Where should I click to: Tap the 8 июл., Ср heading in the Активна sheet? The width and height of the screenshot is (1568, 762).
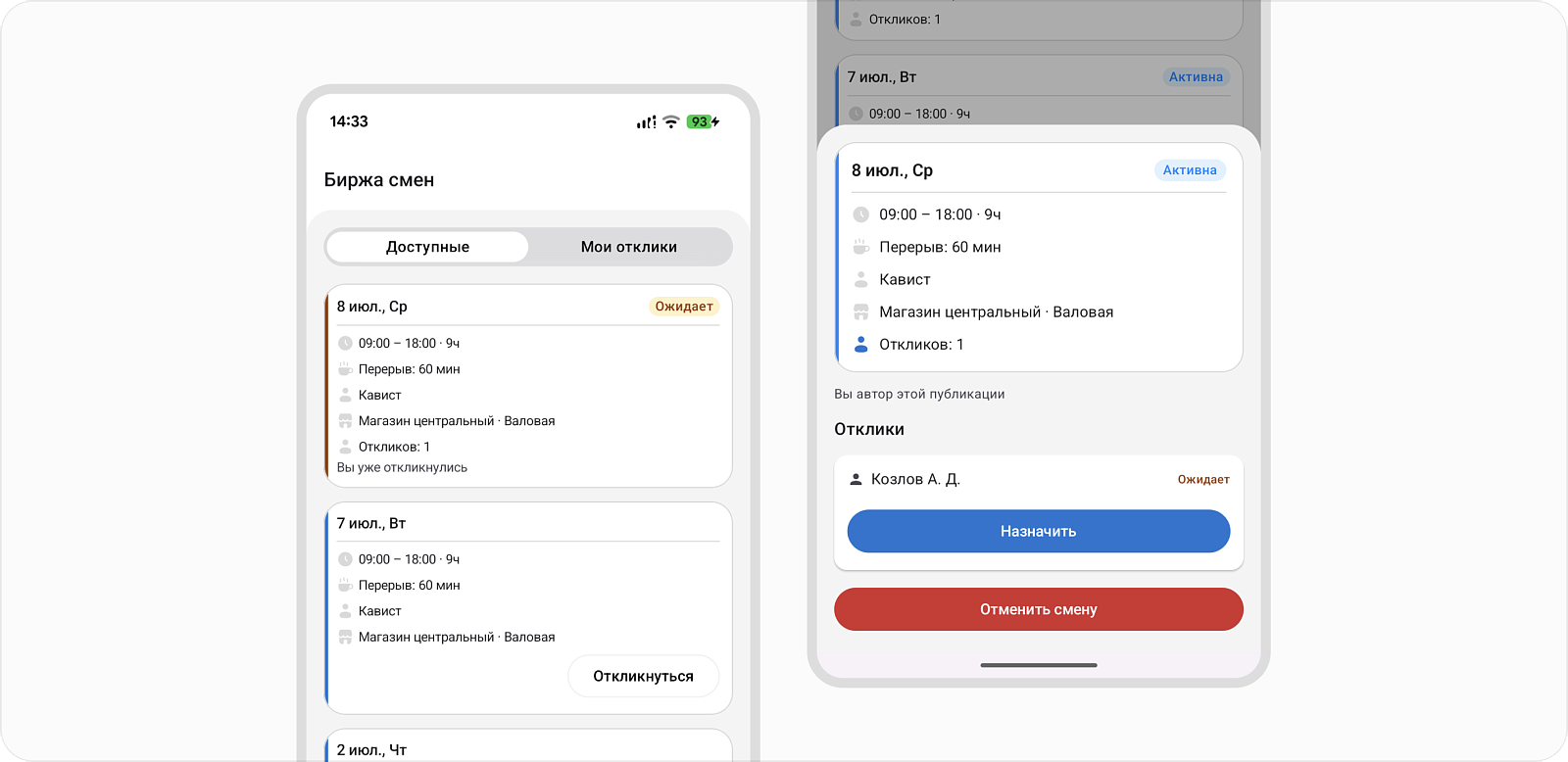click(x=892, y=170)
